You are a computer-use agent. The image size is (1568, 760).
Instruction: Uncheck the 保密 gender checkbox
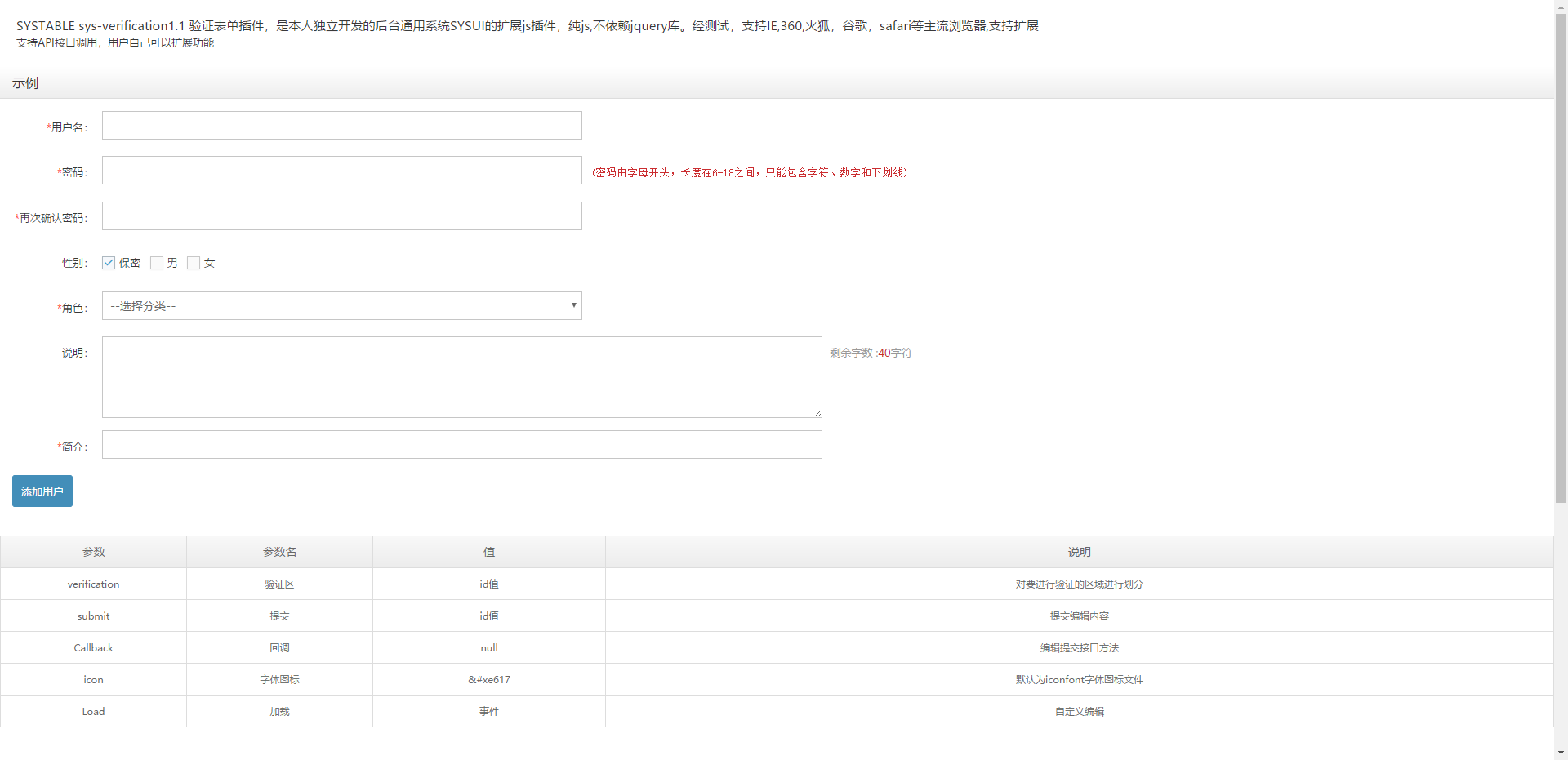point(109,263)
